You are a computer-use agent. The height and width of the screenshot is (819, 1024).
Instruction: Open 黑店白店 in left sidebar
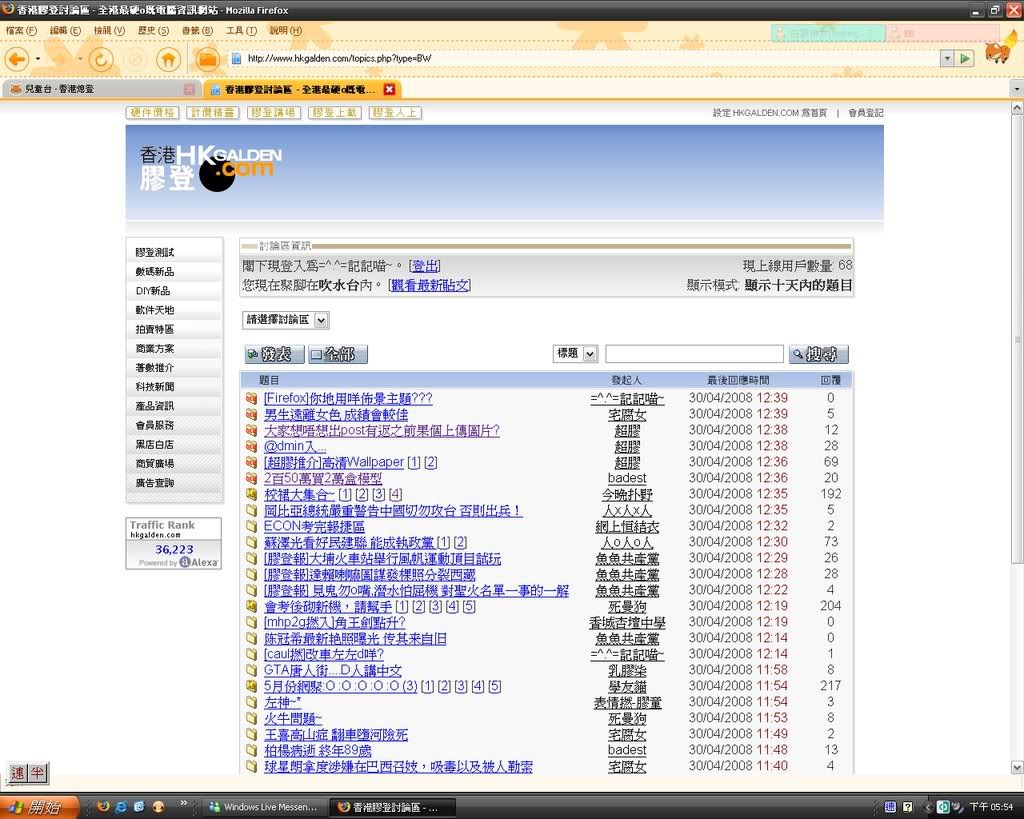point(155,444)
